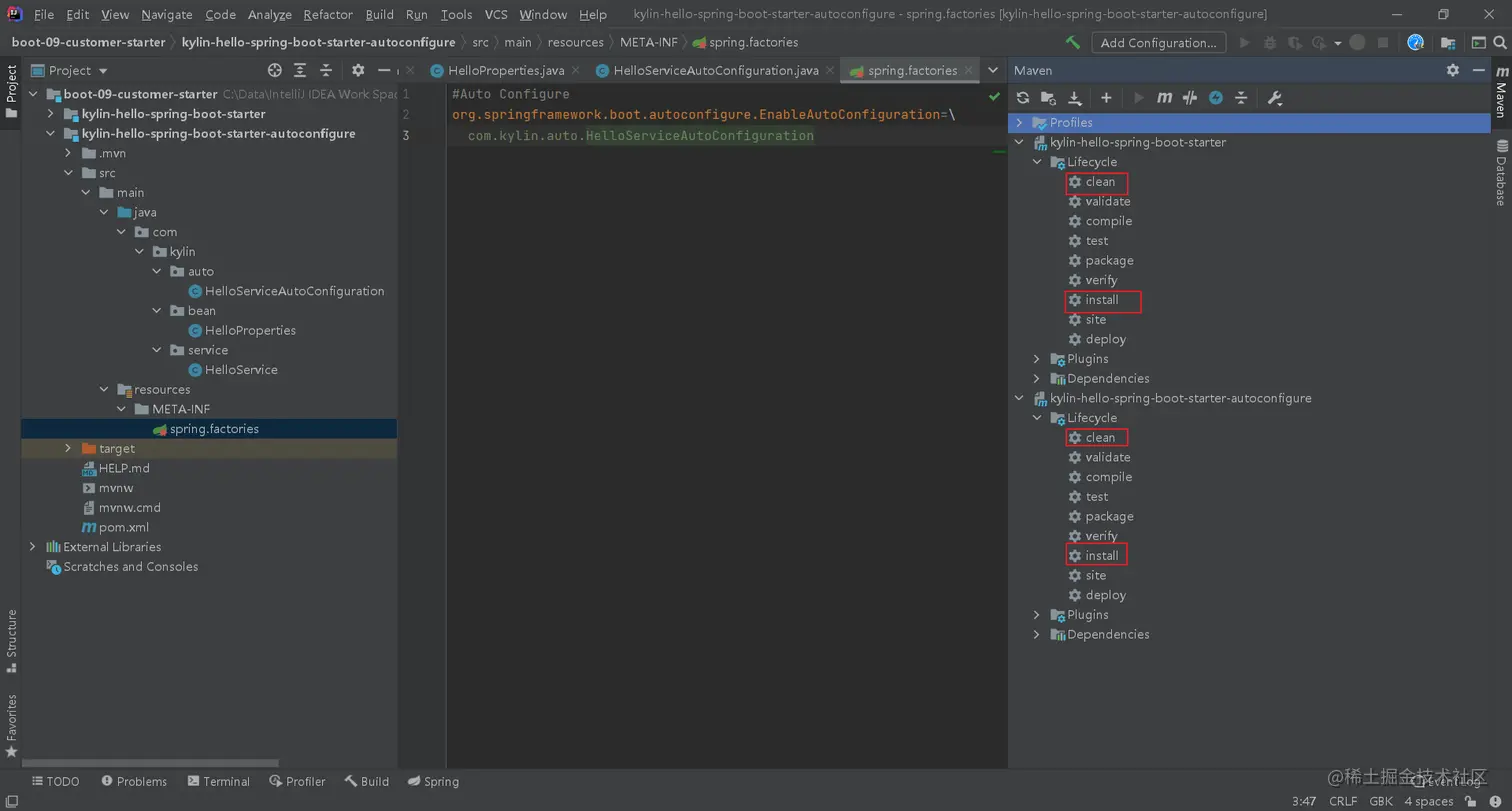
Task: Toggle the Project side tab on left edge
Action: pyautogui.click(x=11, y=91)
